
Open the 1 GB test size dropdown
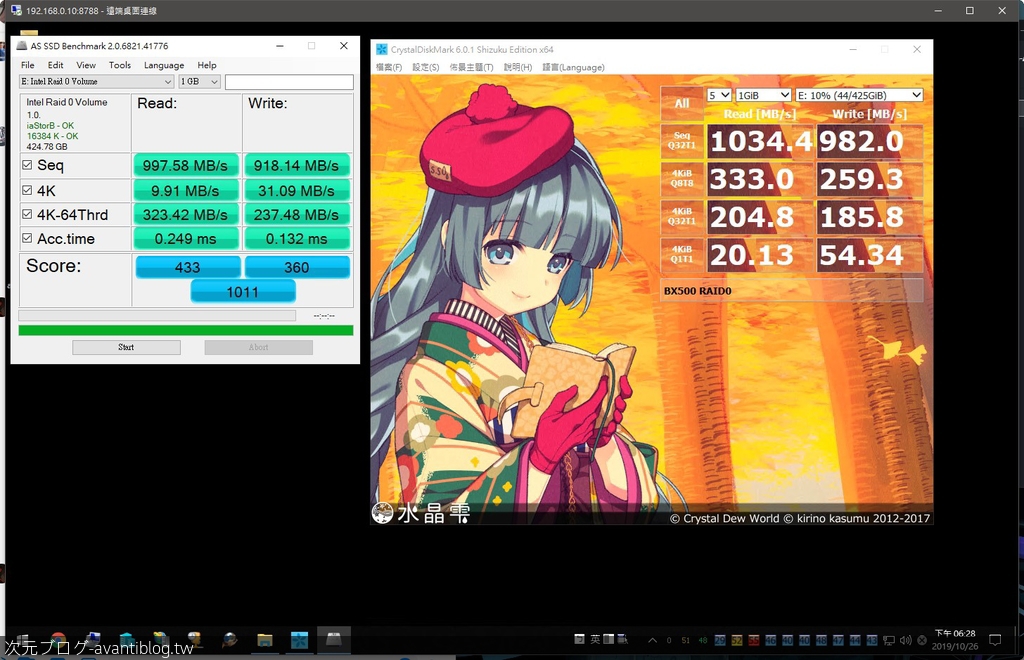[x=199, y=82]
